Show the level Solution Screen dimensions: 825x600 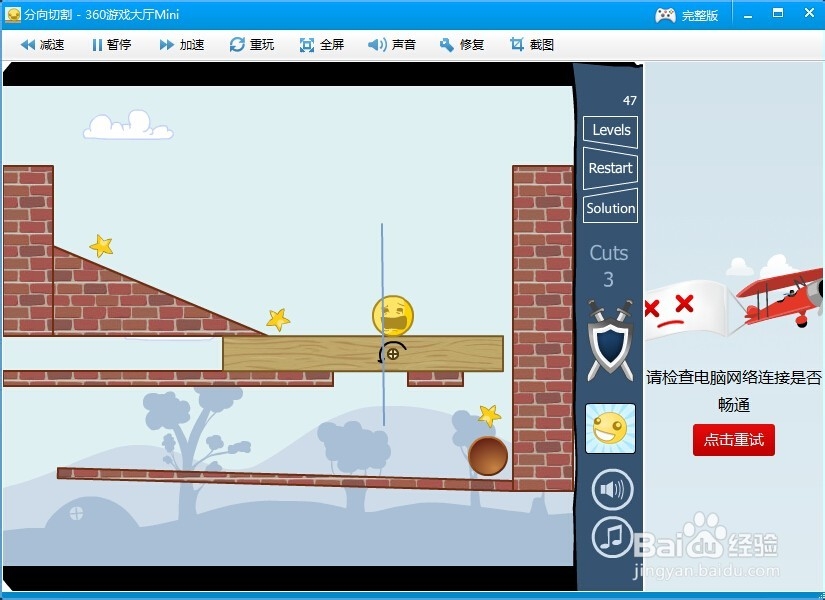click(x=610, y=208)
